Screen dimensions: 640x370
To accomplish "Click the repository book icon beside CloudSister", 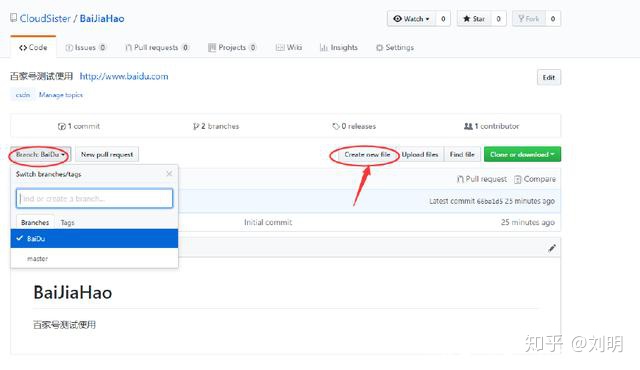I will click(13, 18).
